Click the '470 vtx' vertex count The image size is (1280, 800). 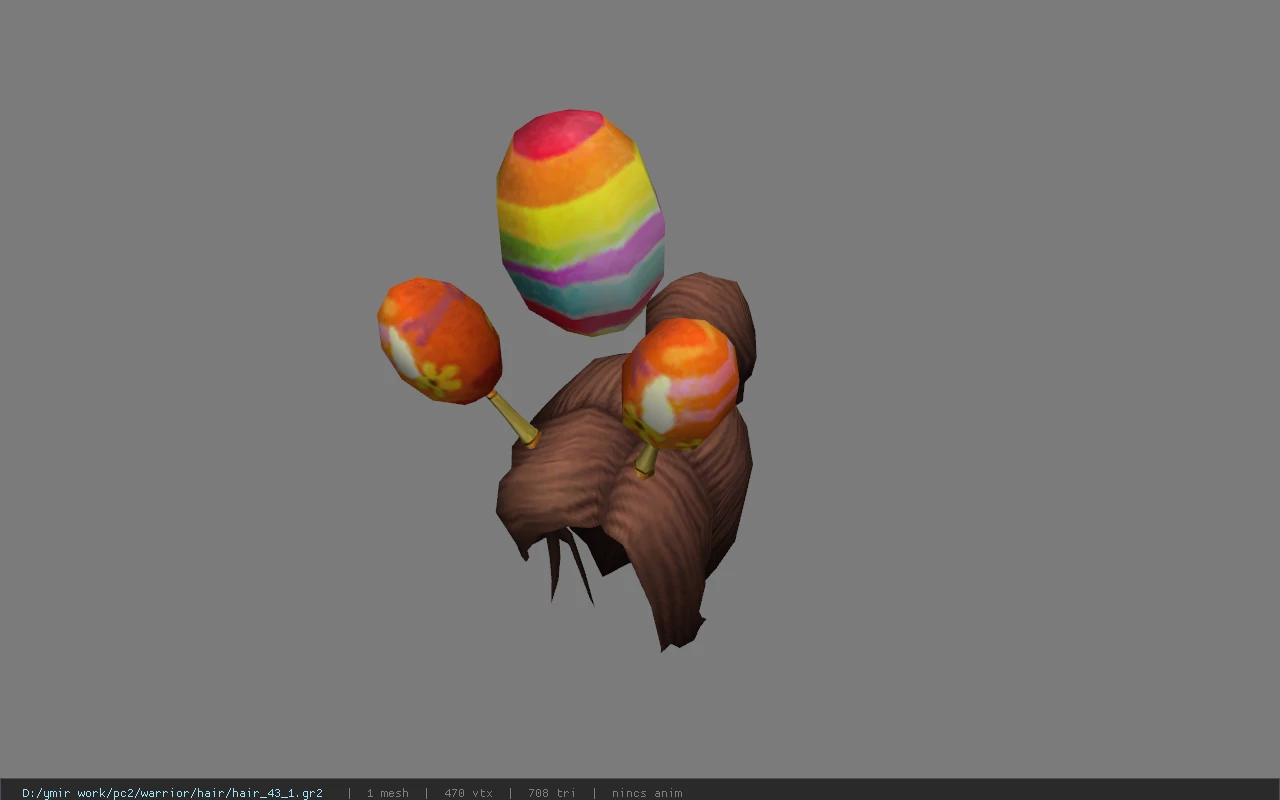coord(468,793)
